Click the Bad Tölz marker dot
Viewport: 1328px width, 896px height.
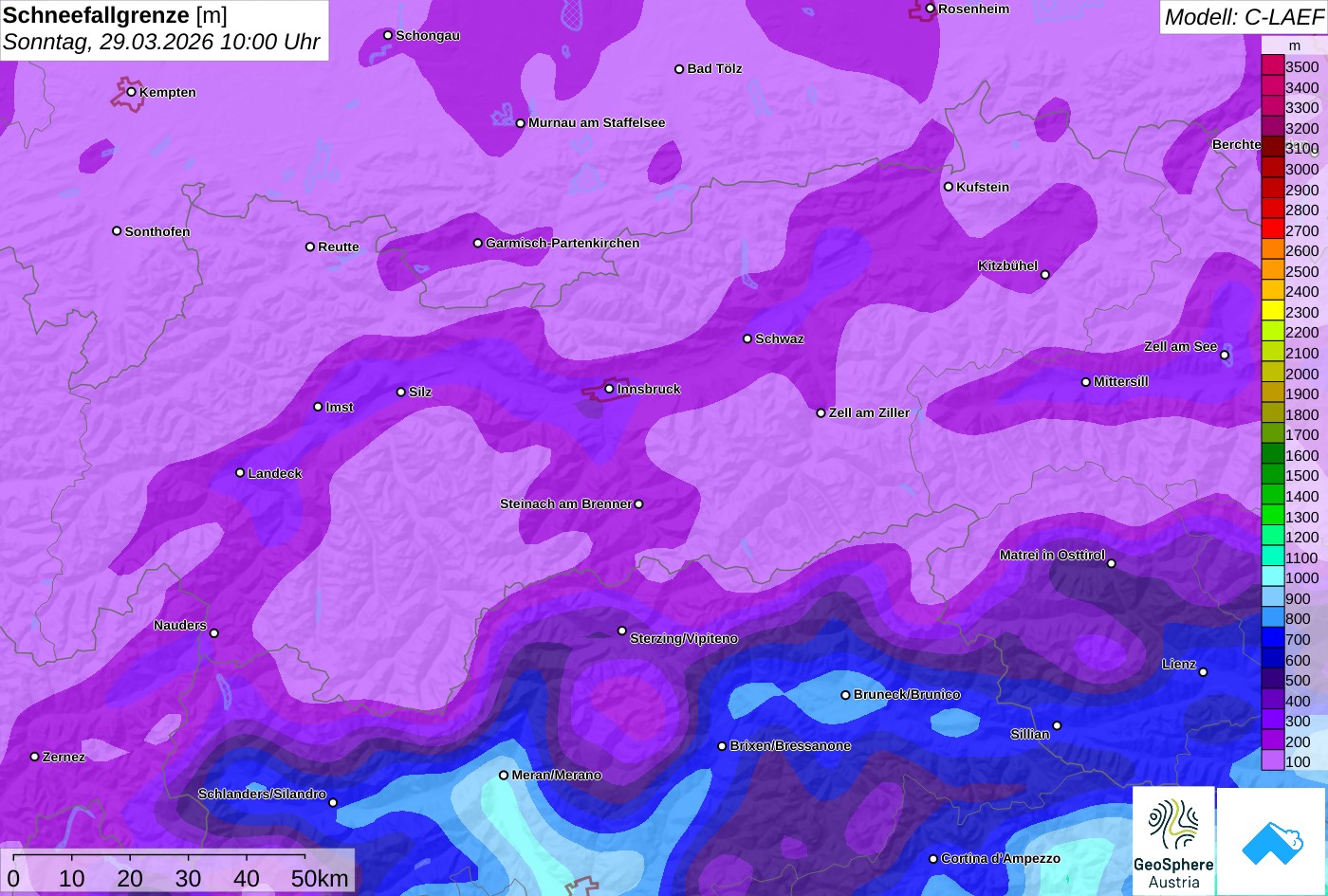coord(679,69)
